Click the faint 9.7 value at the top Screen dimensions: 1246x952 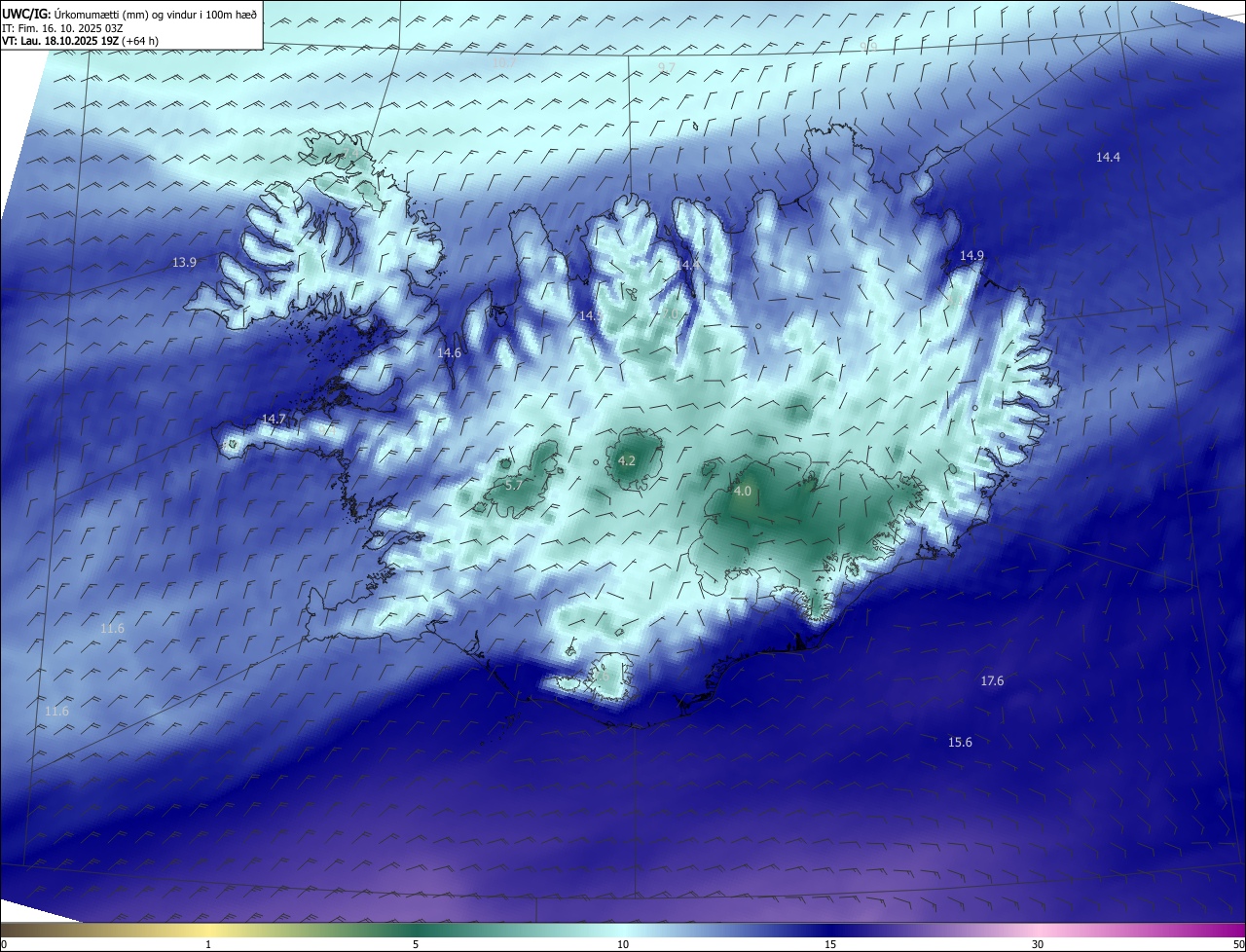[x=667, y=67]
